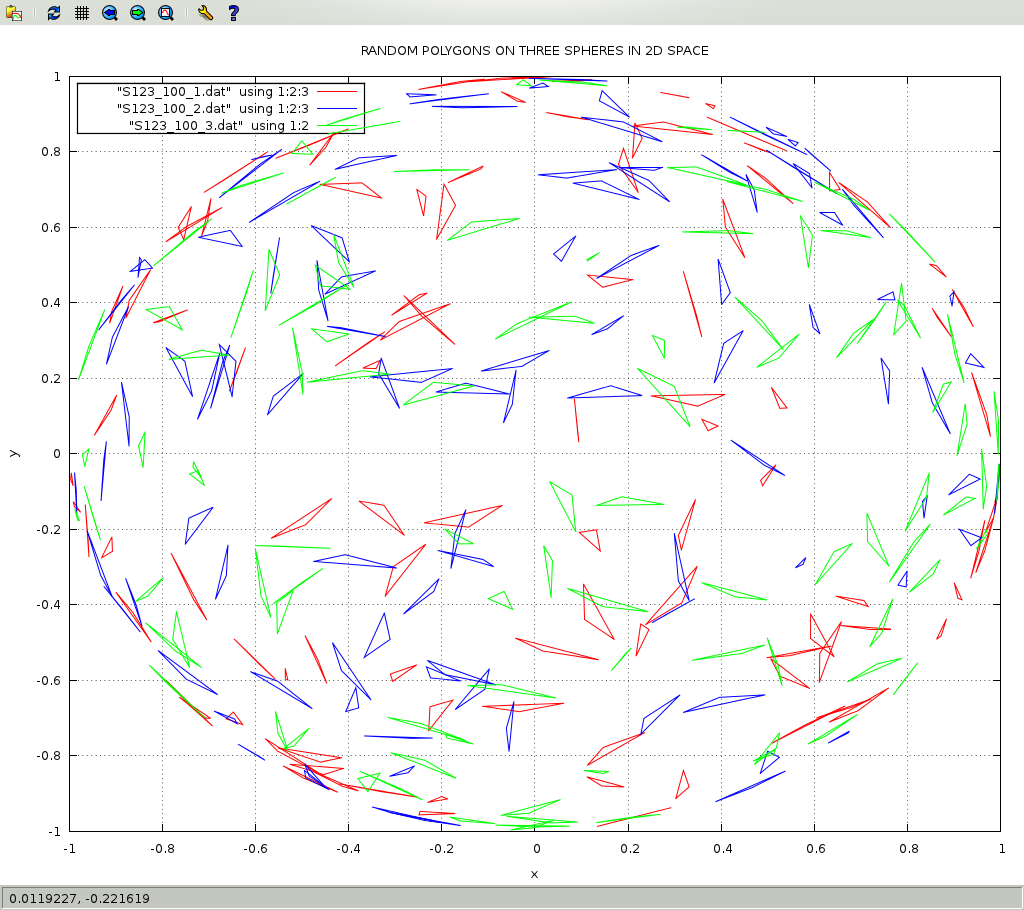
Task: Toggle the grid display icon
Action: [x=82, y=13]
